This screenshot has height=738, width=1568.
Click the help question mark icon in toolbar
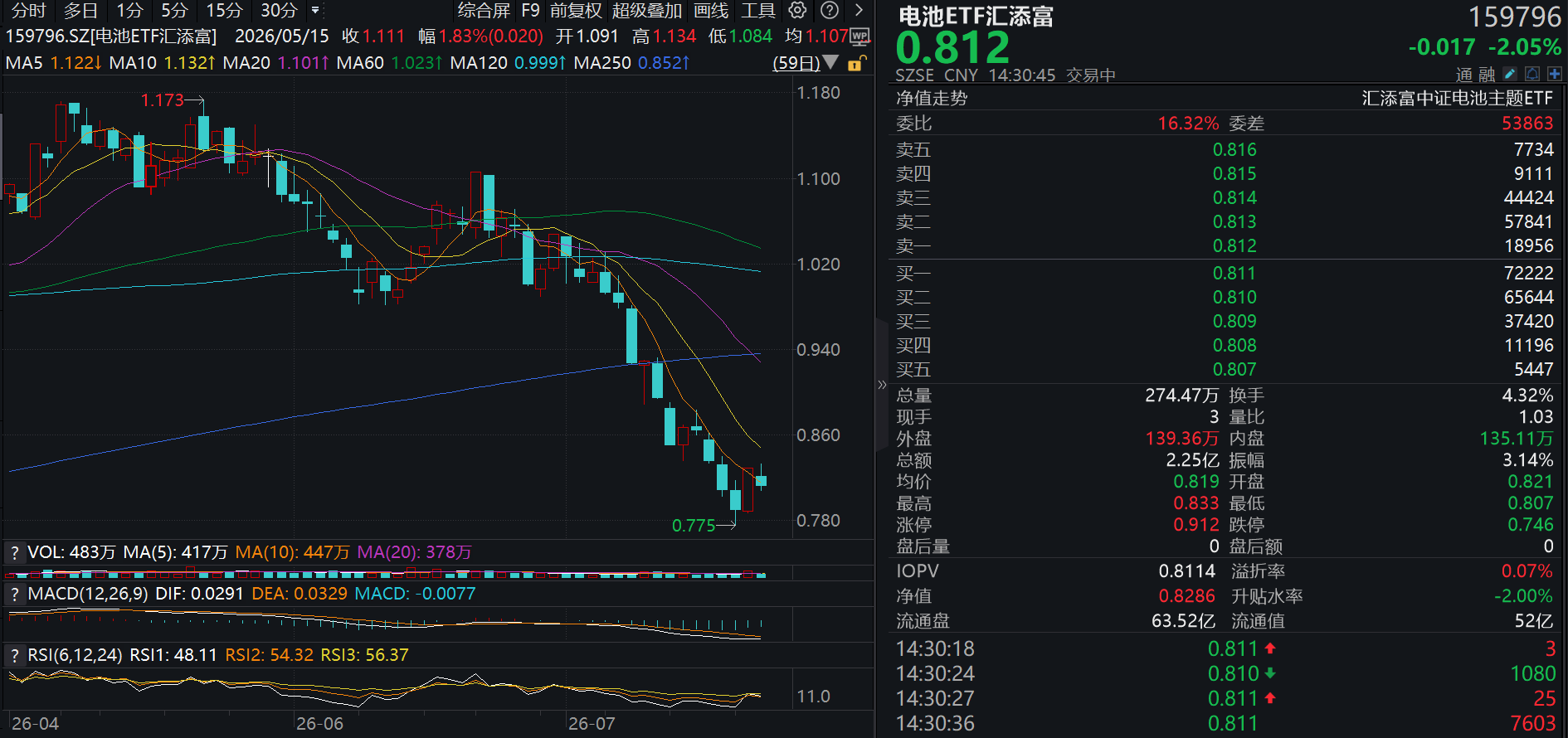829,11
